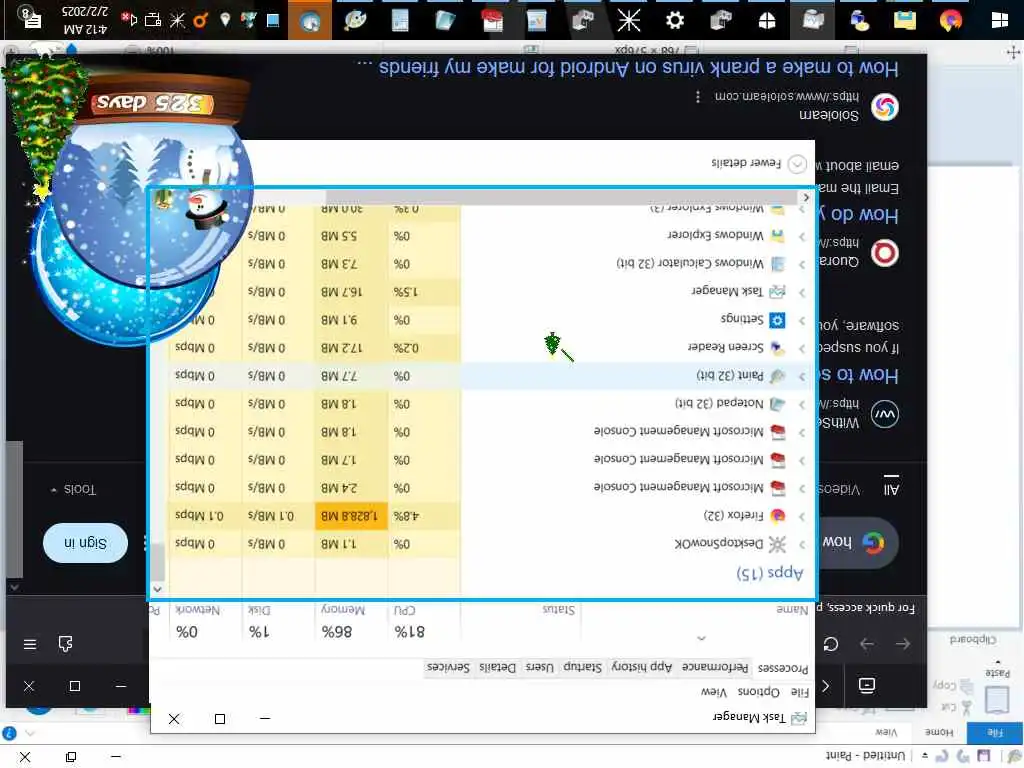Expand the Paint (32 bit) row chevron

[x=802, y=376]
